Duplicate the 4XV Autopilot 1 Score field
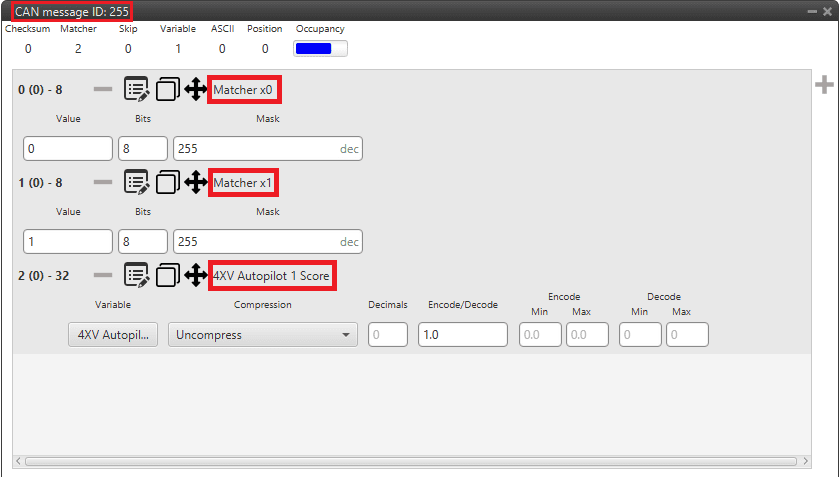The width and height of the screenshot is (839, 477). [x=168, y=275]
